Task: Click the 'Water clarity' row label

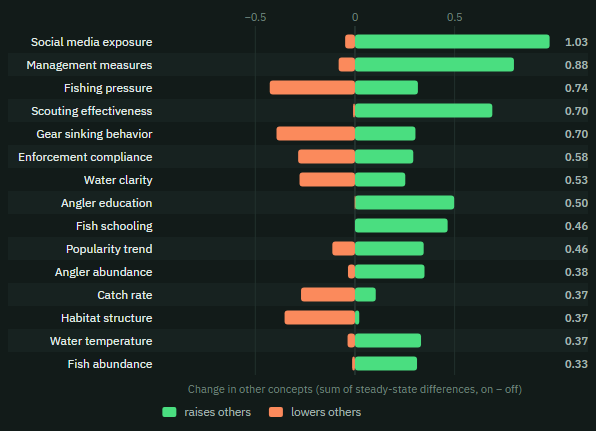Action: [x=118, y=180]
